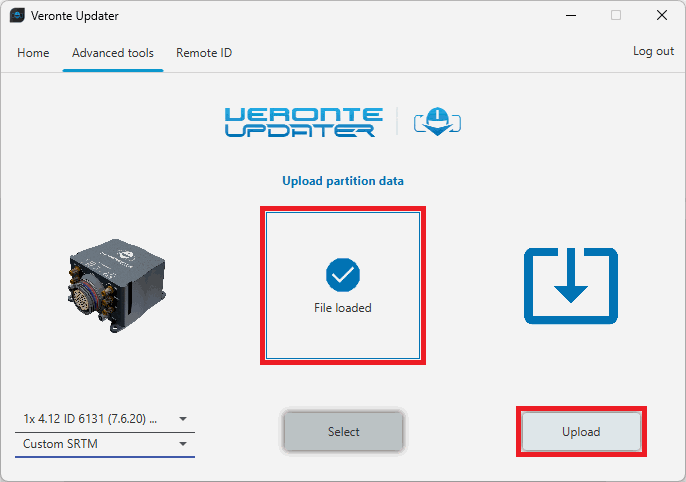Open the Advanced tools tab
The height and width of the screenshot is (482, 686).
point(113,53)
